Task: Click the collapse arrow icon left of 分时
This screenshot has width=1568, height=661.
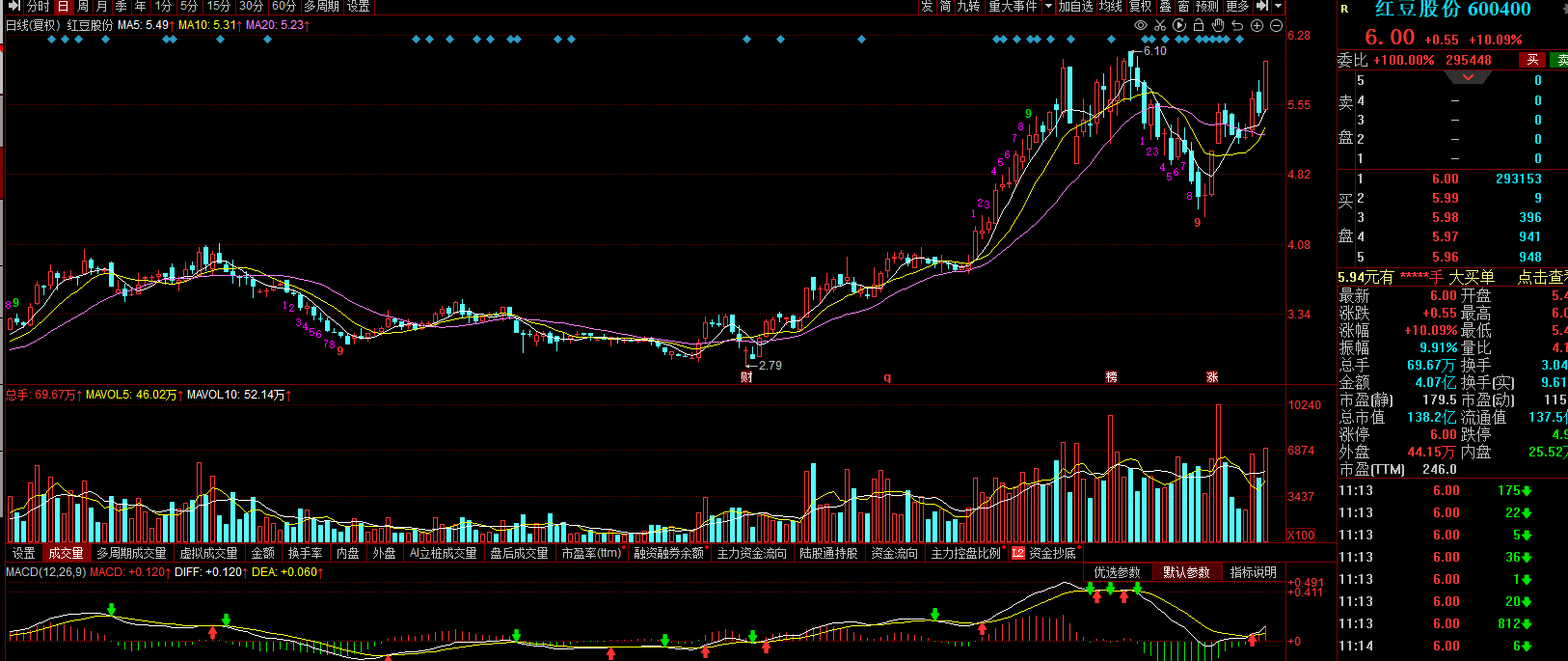Action: [x=14, y=6]
